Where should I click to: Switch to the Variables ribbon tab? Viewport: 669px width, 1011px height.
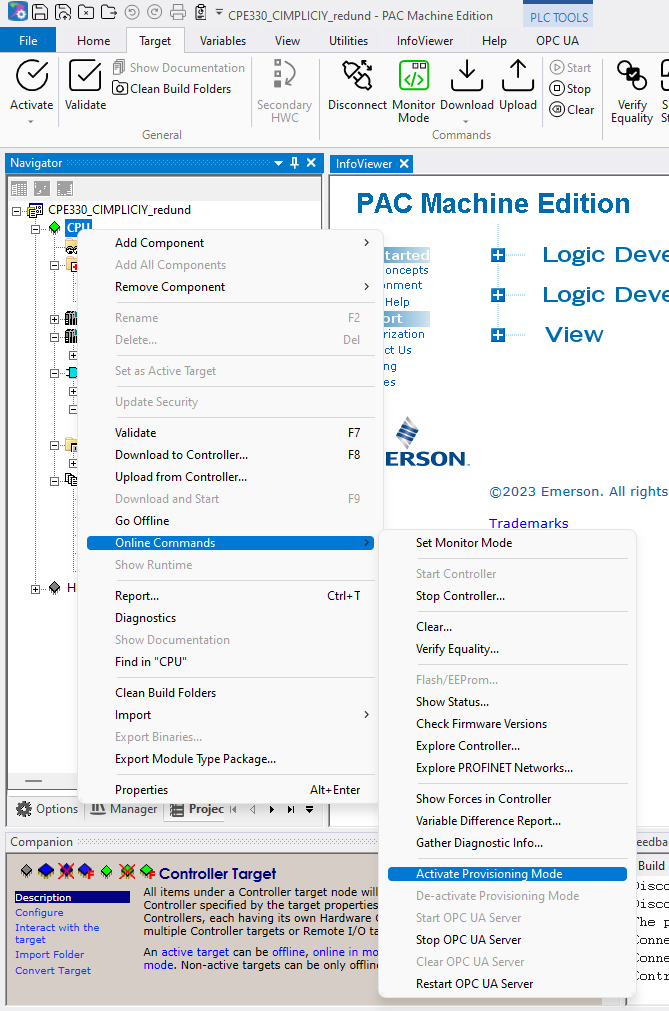pos(223,41)
